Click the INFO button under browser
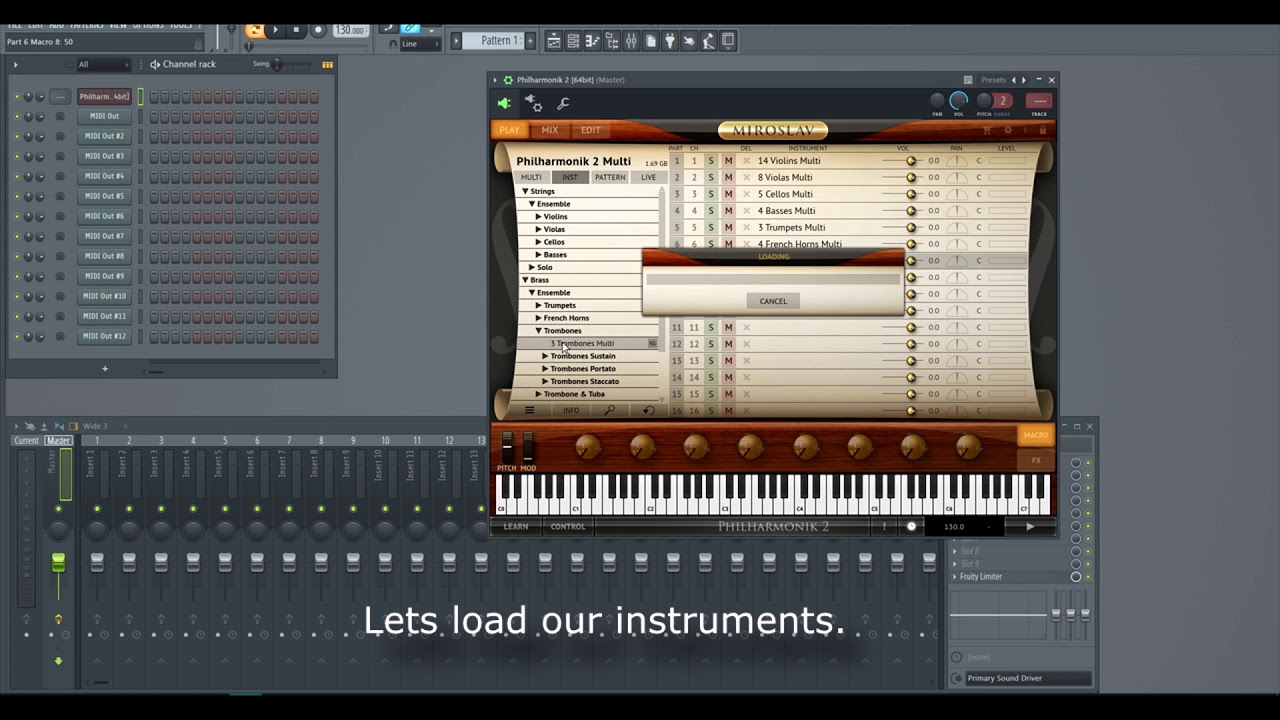1280x720 pixels. (571, 410)
